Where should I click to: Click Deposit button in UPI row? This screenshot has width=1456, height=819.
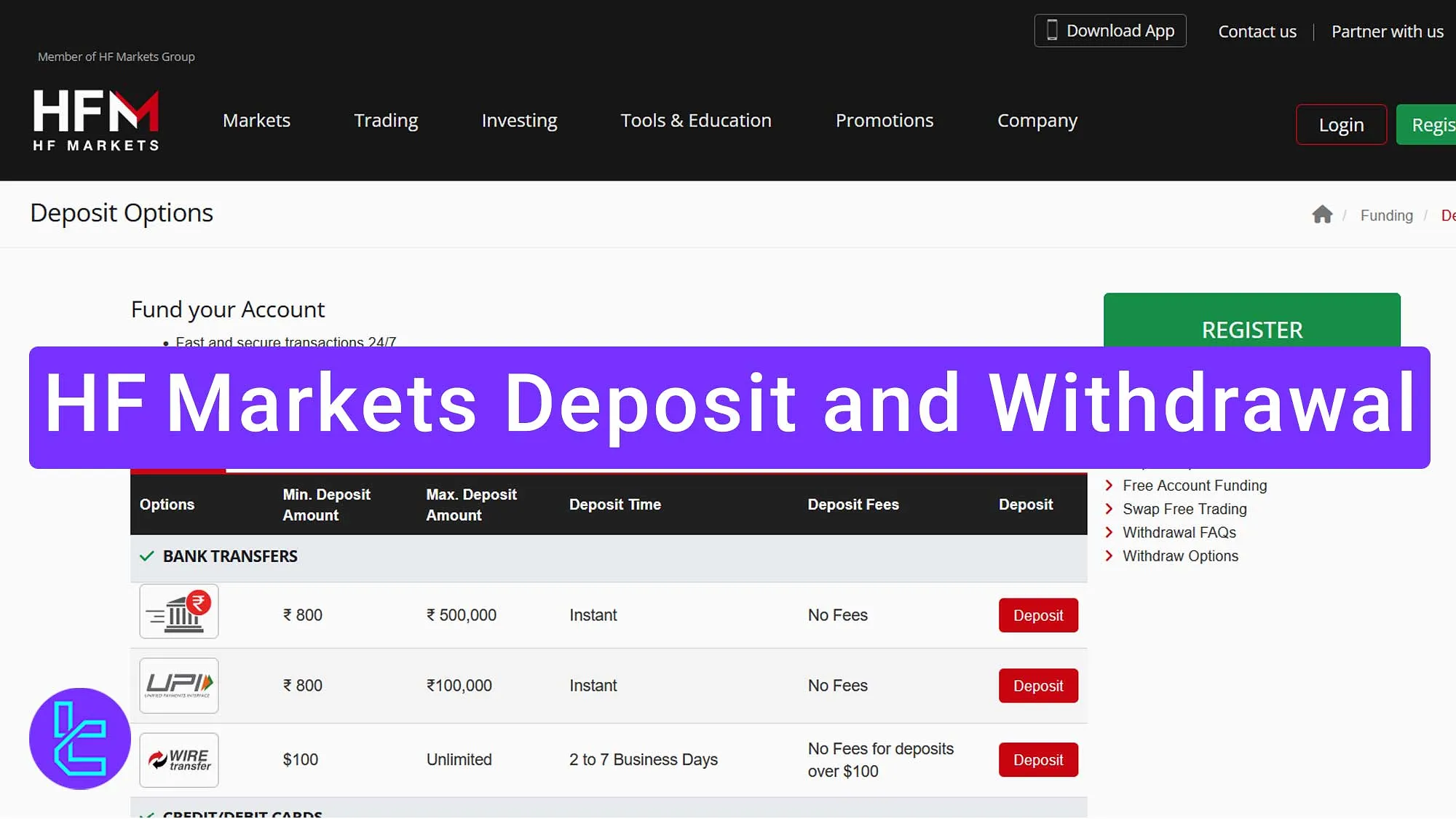click(x=1038, y=686)
